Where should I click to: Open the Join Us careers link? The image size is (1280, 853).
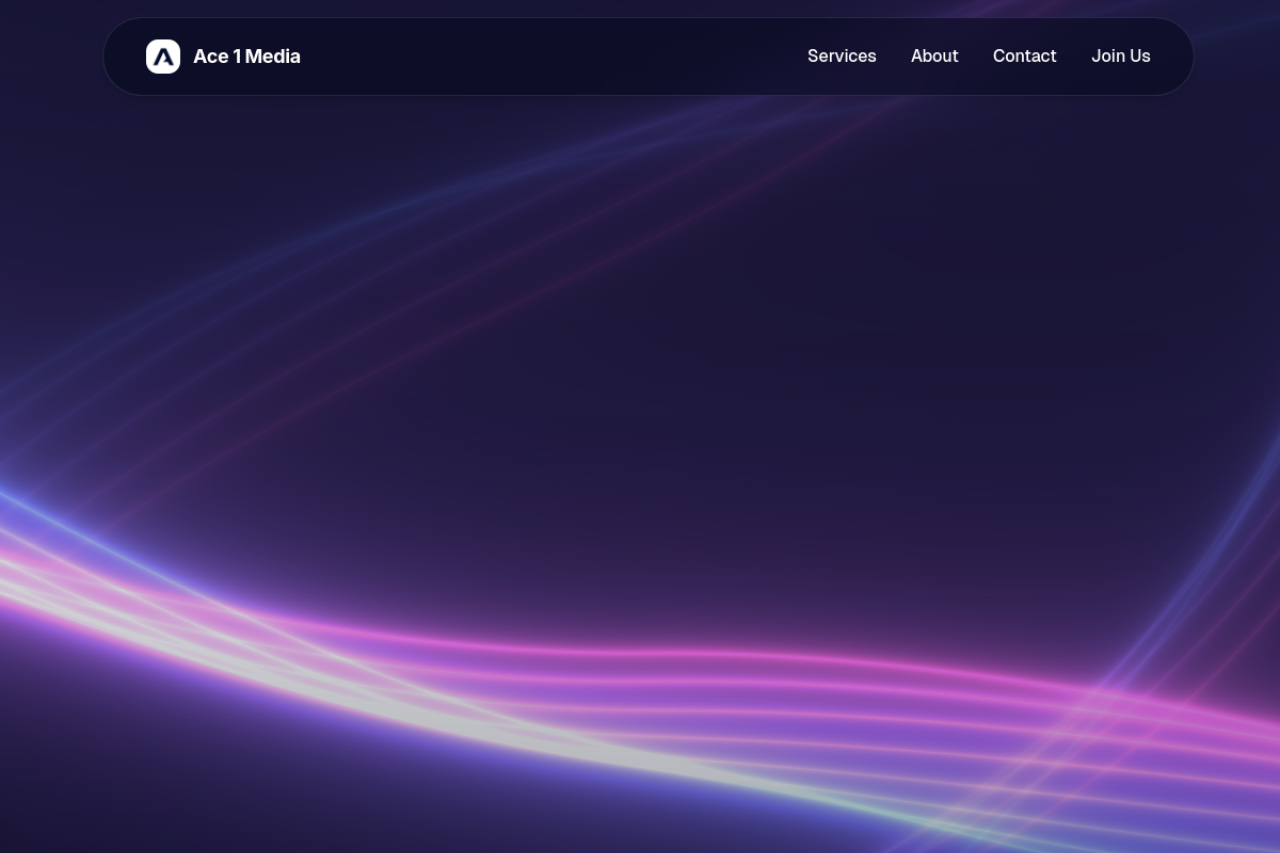(1120, 56)
